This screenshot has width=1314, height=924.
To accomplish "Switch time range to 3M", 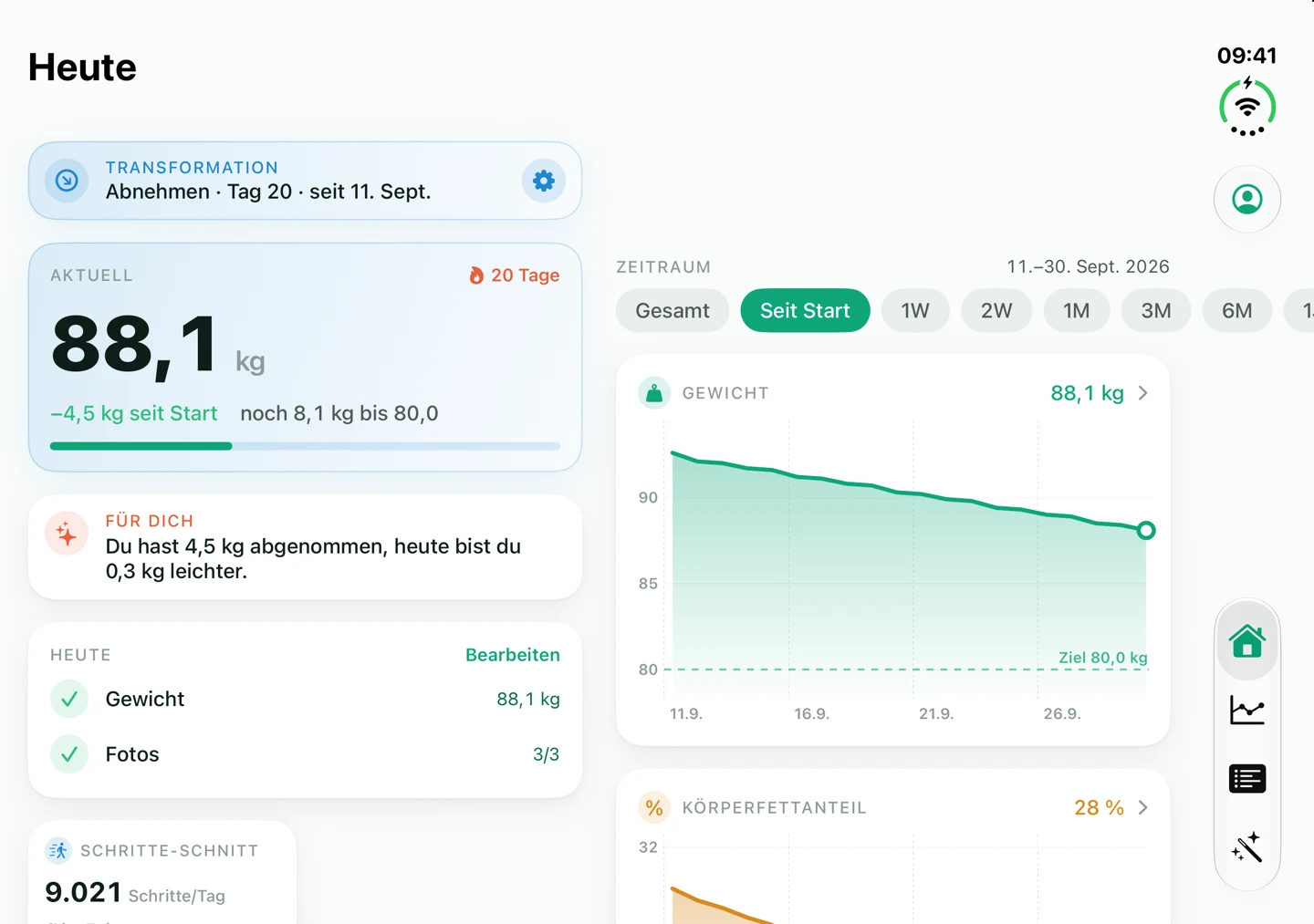I will 1156,311.
